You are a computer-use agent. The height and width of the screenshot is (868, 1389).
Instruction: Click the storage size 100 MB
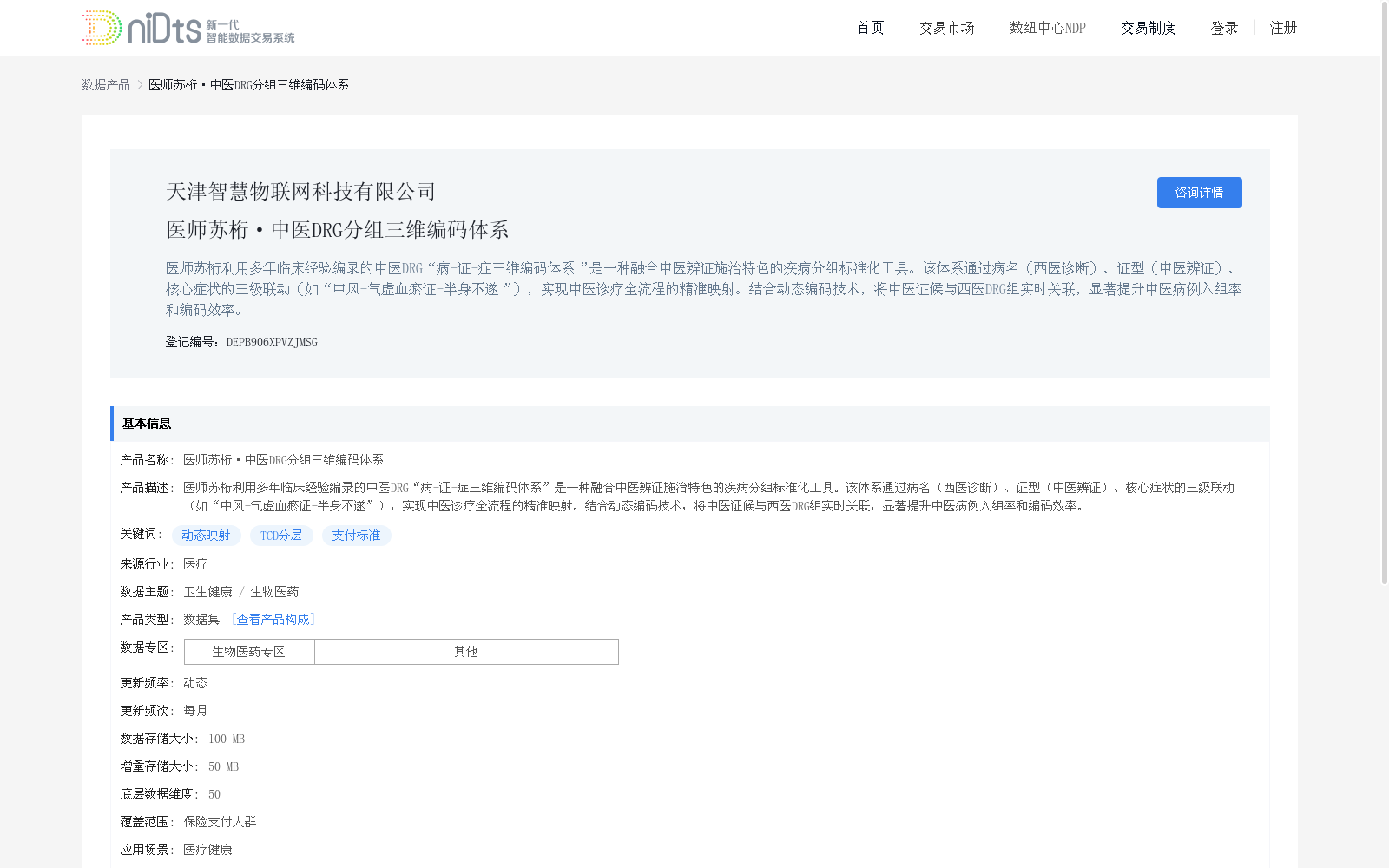coord(227,739)
